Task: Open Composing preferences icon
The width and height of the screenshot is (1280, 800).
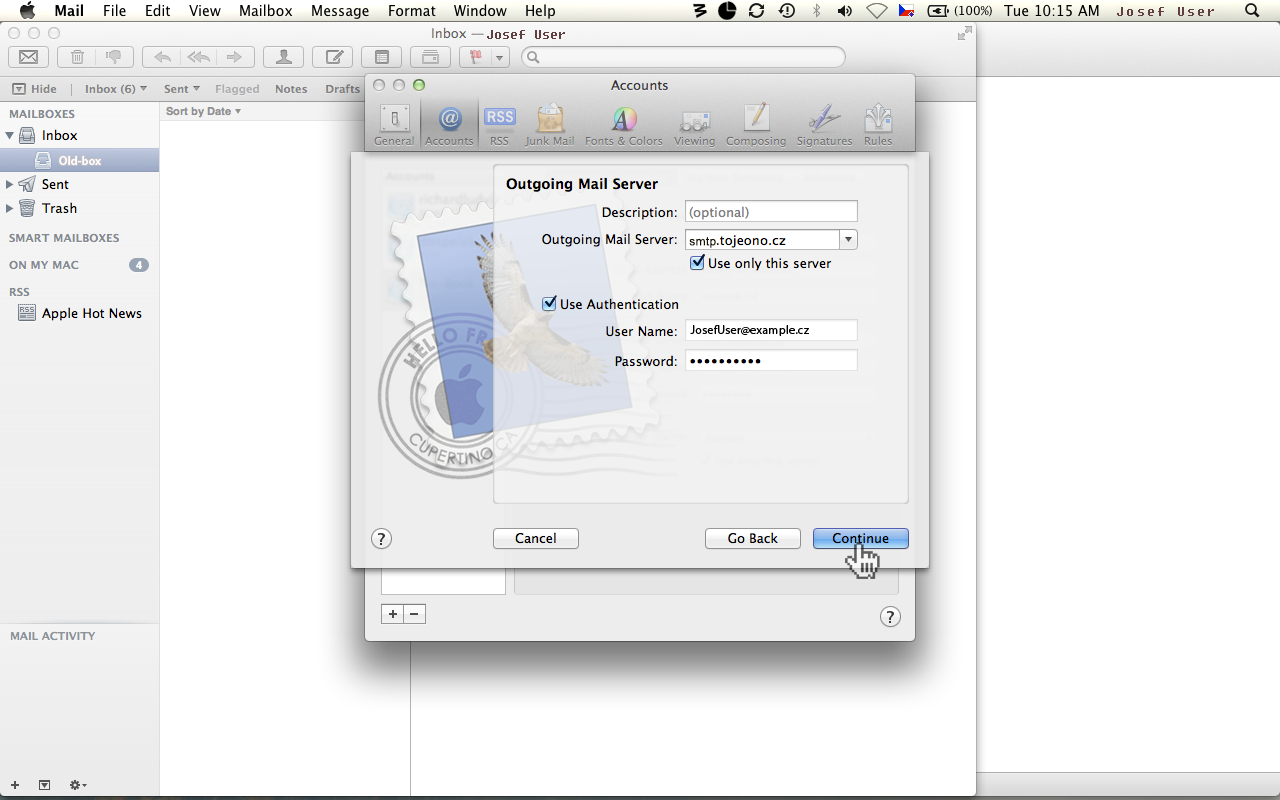Action: (756, 125)
